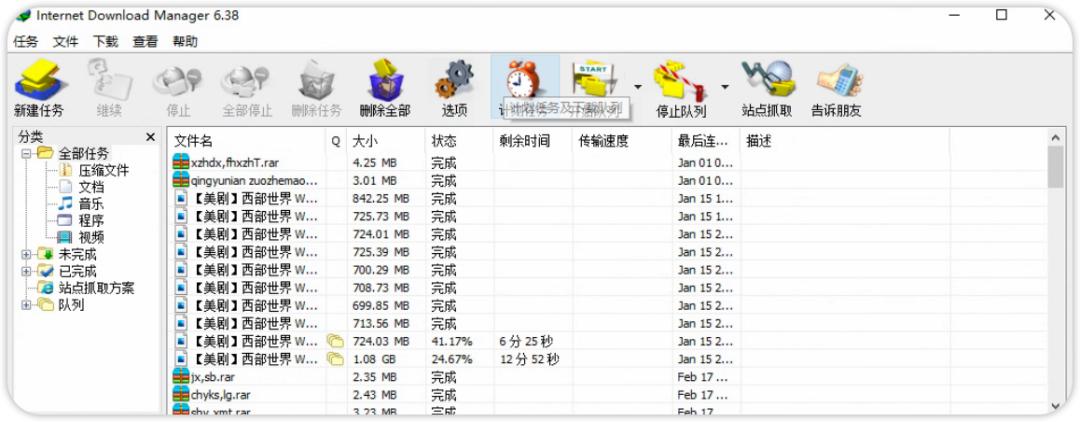
Task: Click the queue icon in the 1.08 GB row
Action: (x=335, y=359)
